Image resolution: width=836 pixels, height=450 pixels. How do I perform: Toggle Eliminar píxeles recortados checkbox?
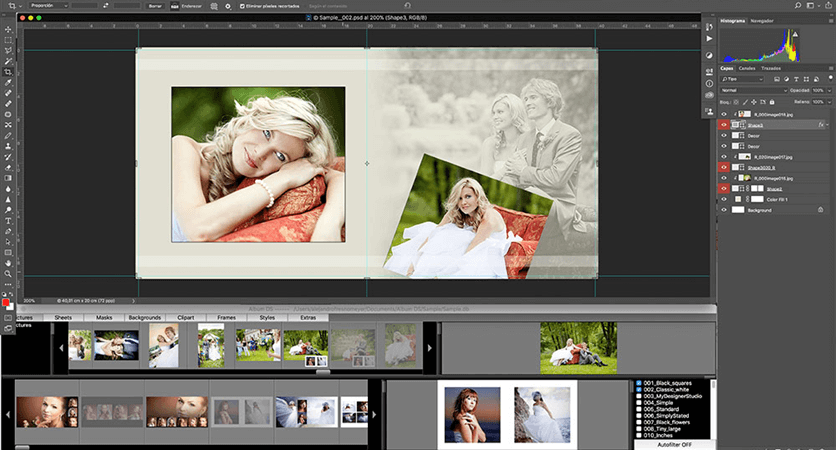[242, 6]
